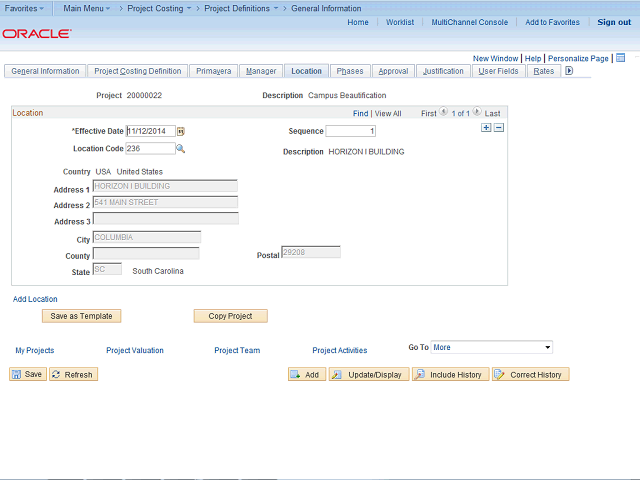This screenshot has width=640, height=480.
Task: Click the Location Code lookup magnifier
Action: click(x=181, y=149)
